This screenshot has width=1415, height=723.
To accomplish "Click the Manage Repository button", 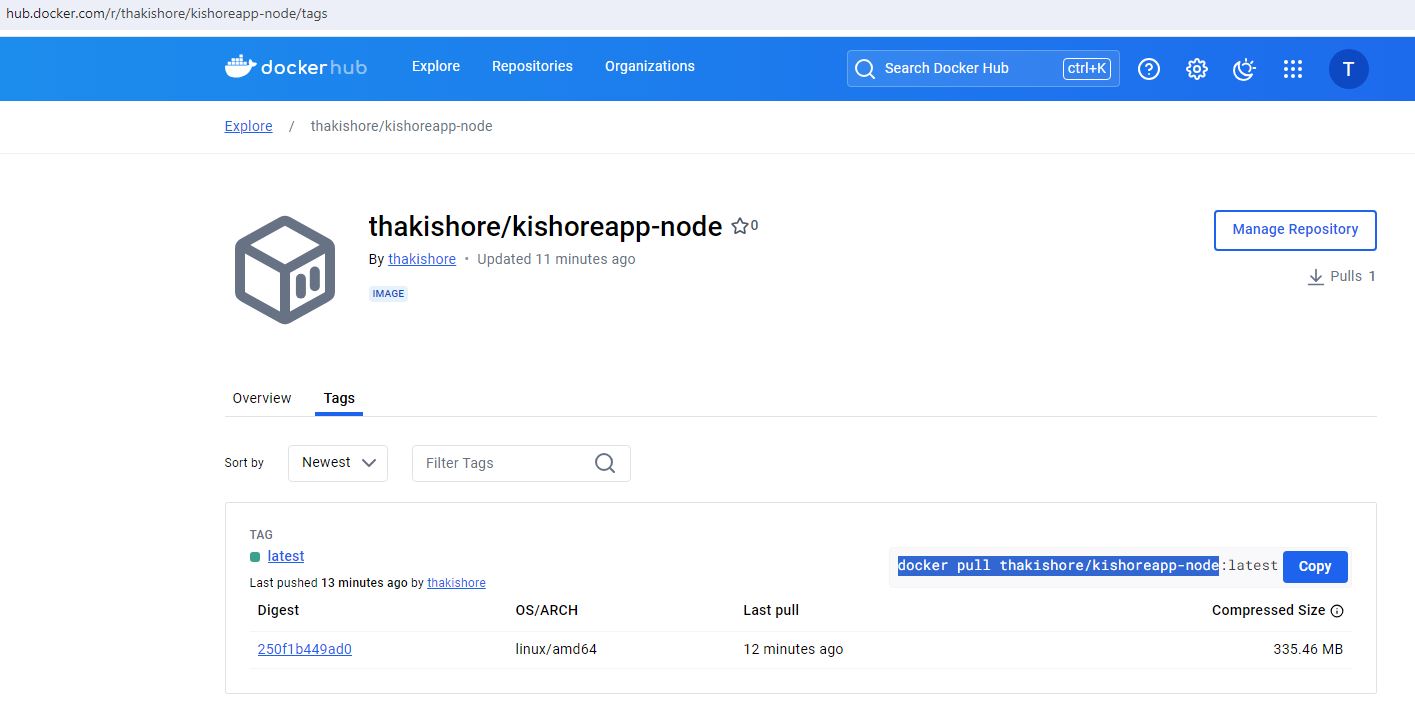I will (x=1294, y=230).
